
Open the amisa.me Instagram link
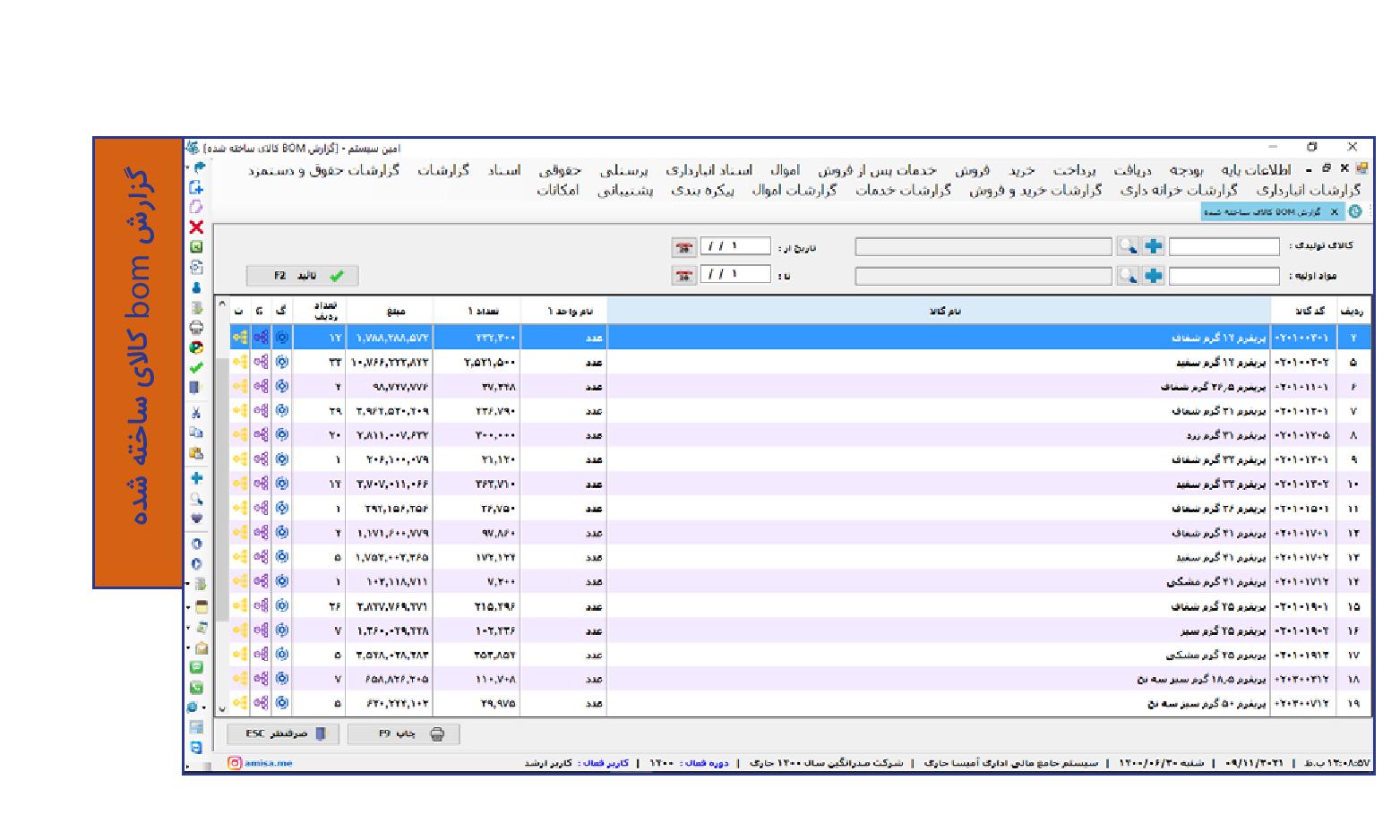tap(261, 763)
